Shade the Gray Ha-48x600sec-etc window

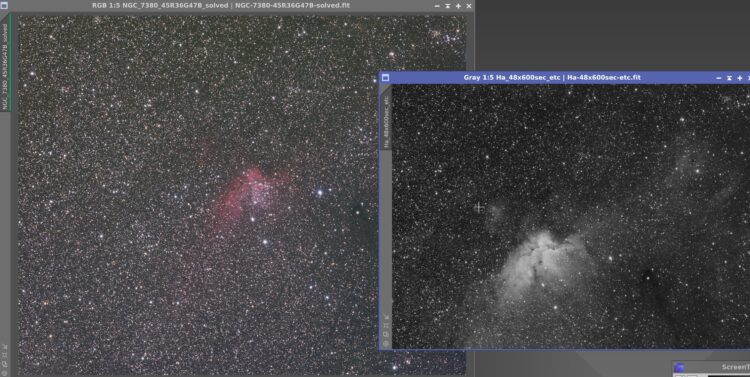pyautogui.click(x=729, y=78)
